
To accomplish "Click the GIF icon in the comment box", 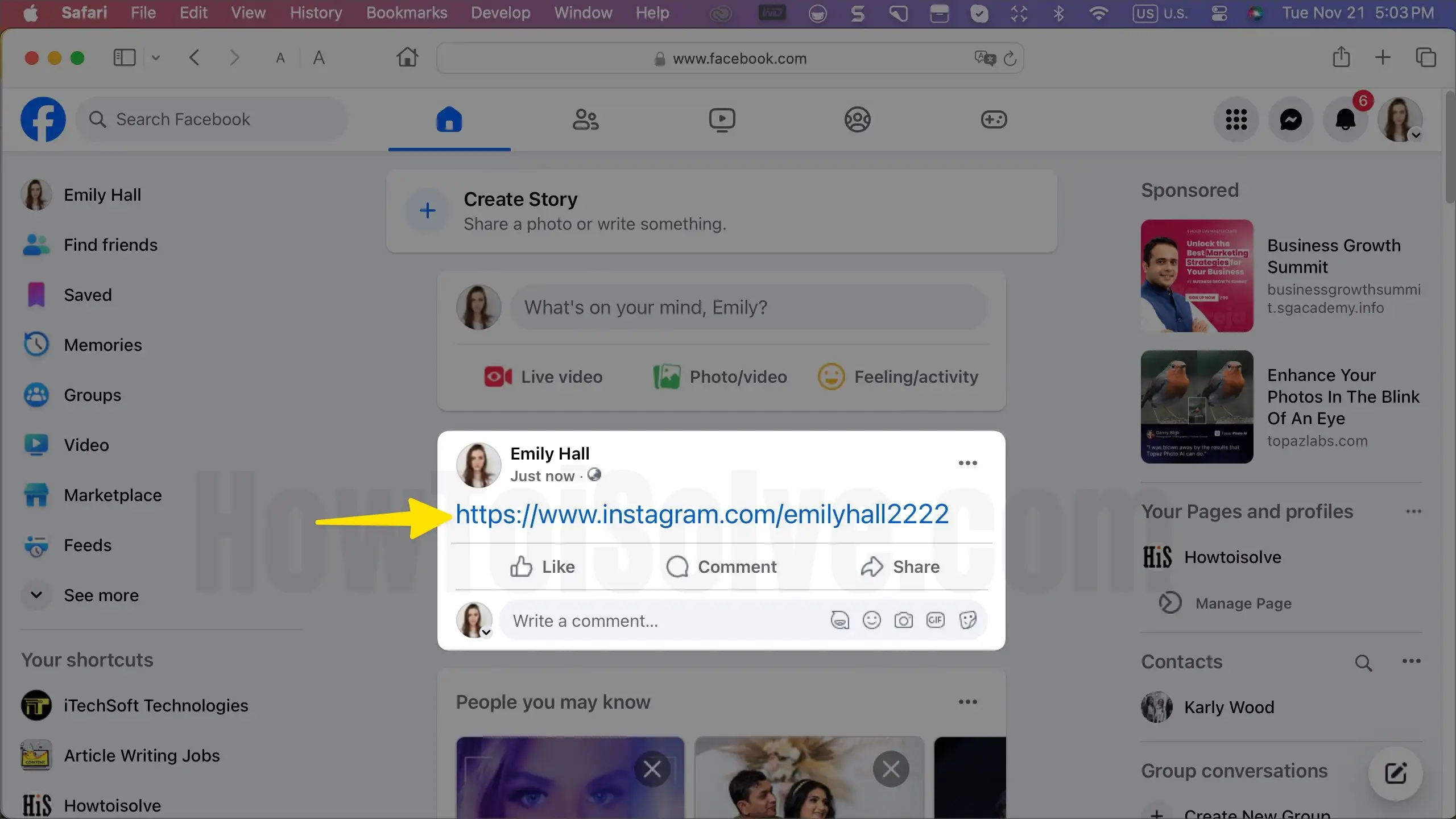I will pyautogui.click(x=936, y=620).
